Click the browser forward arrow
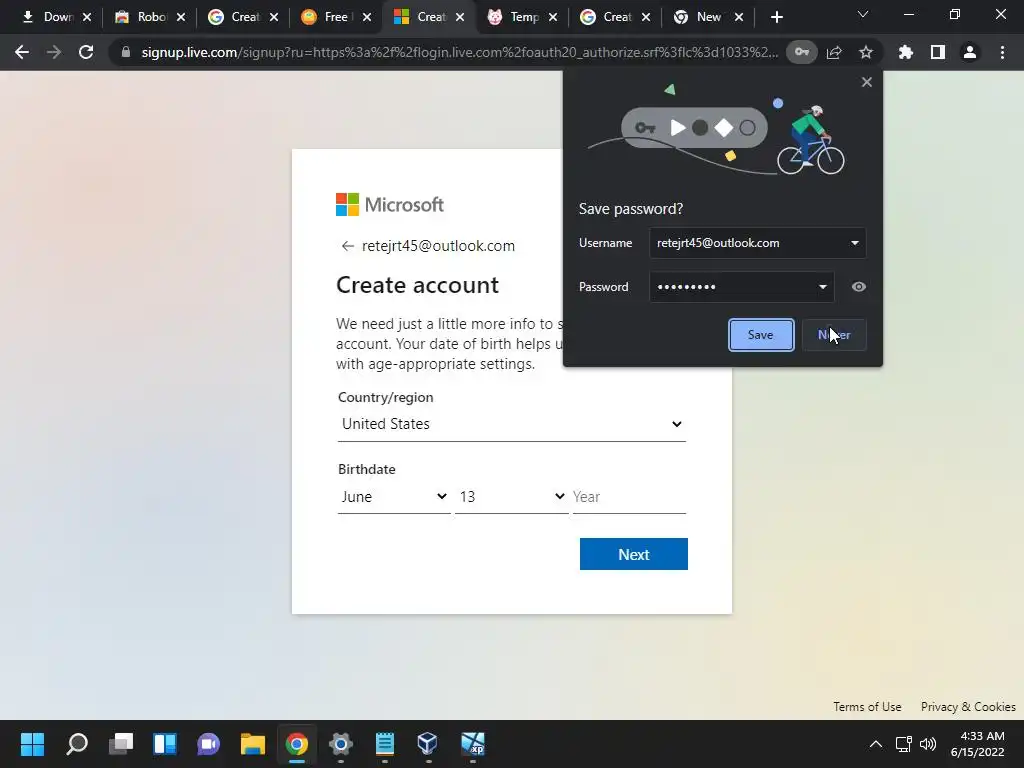The height and width of the screenshot is (768, 1024). (x=54, y=52)
